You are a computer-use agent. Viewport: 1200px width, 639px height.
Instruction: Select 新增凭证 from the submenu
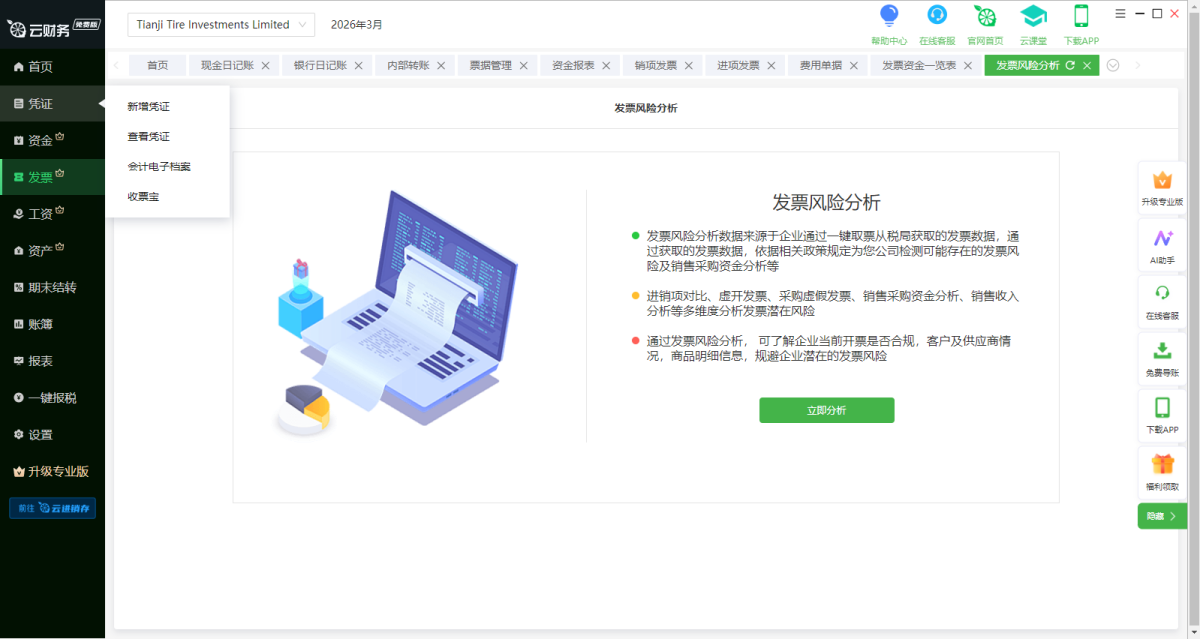point(149,106)
